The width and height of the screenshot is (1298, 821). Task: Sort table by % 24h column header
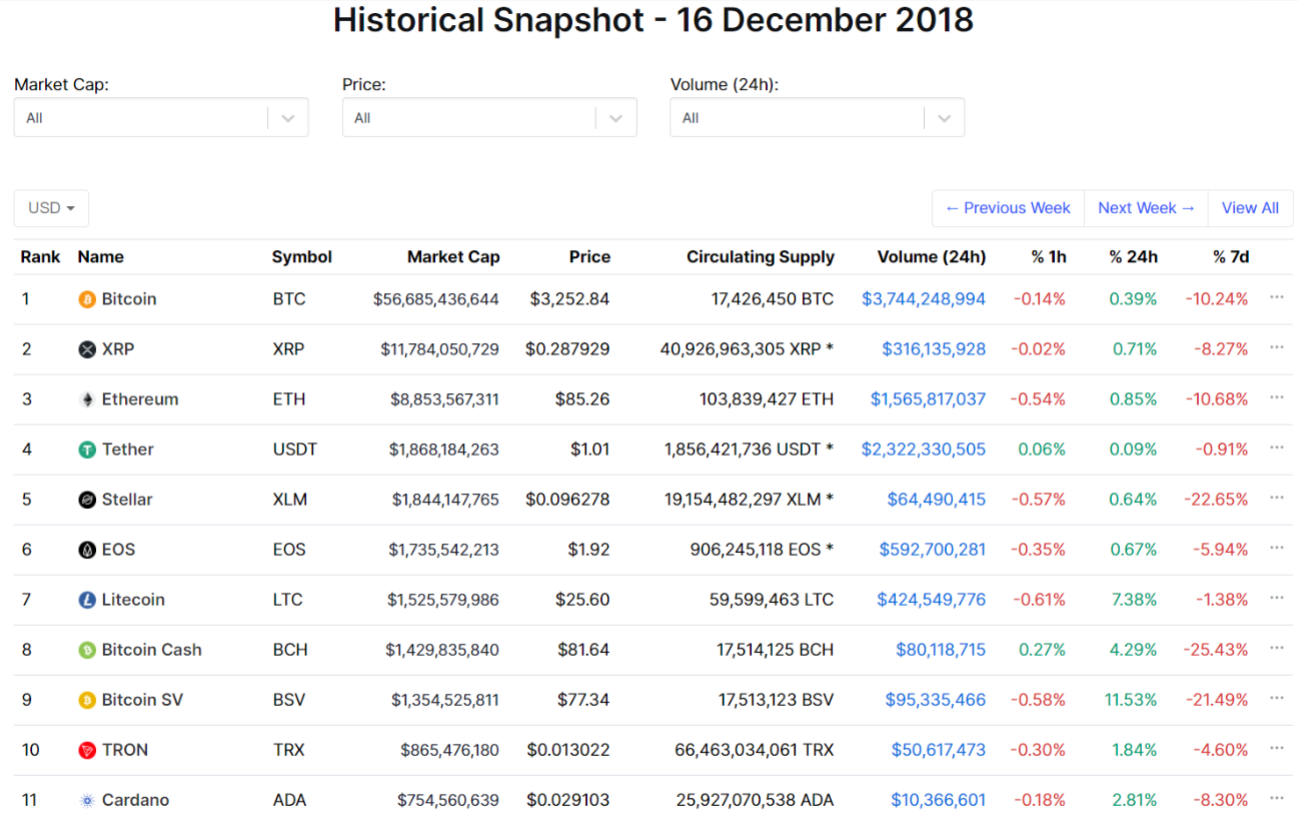click(1133, 257)
